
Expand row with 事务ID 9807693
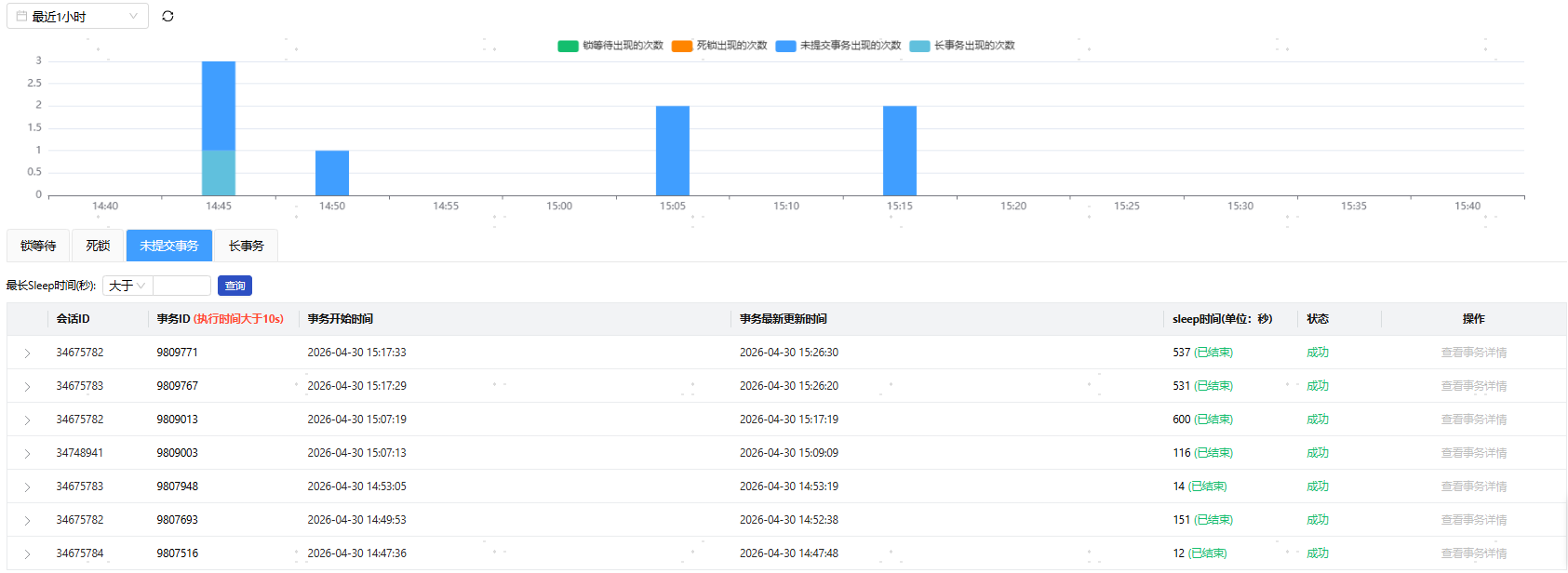click(x=27, y=520)
